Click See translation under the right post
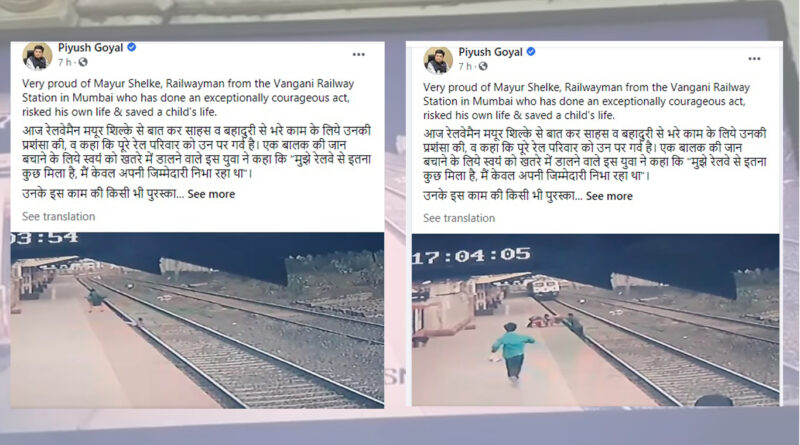 459,218
